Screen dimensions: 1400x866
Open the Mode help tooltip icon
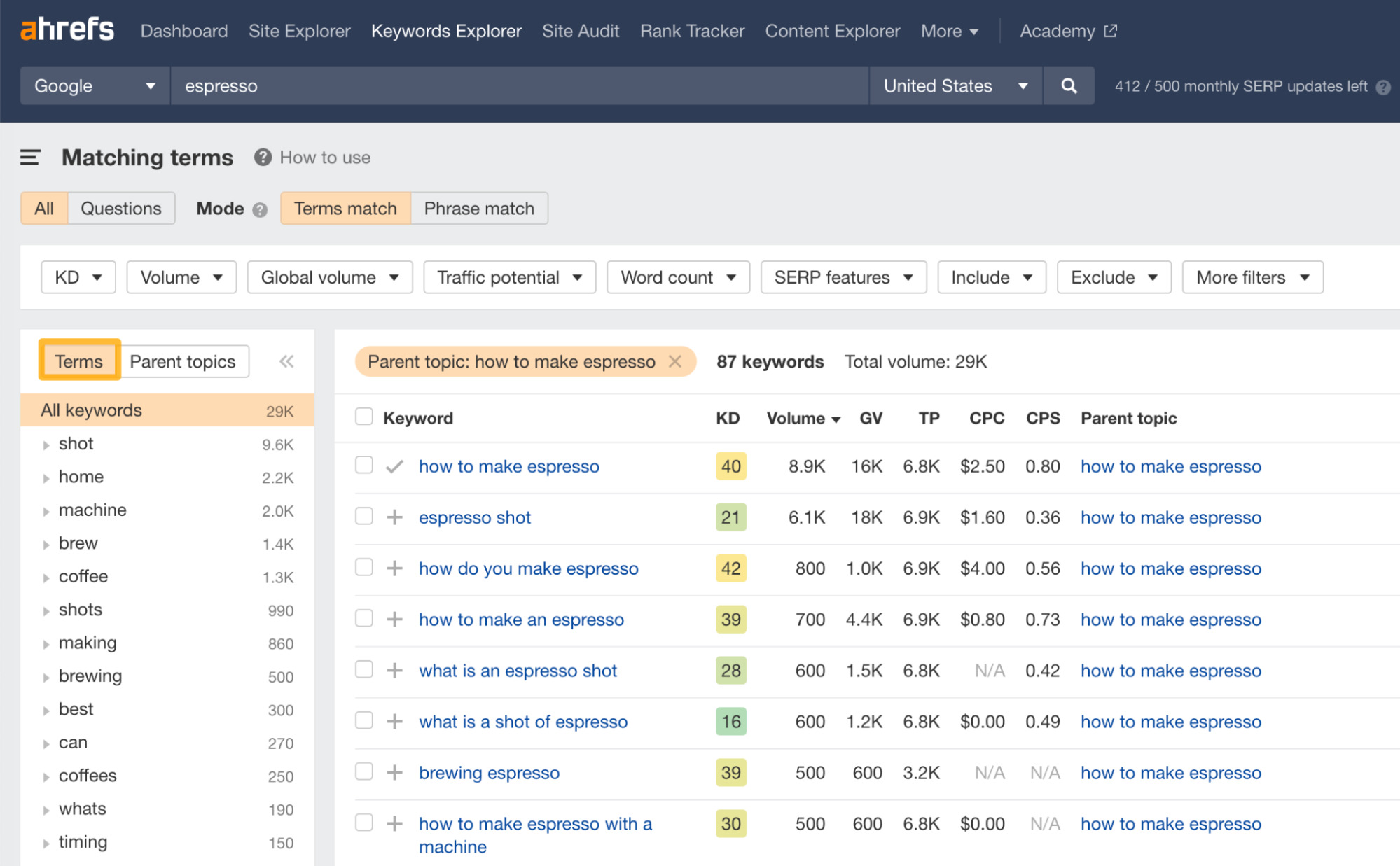258,209
